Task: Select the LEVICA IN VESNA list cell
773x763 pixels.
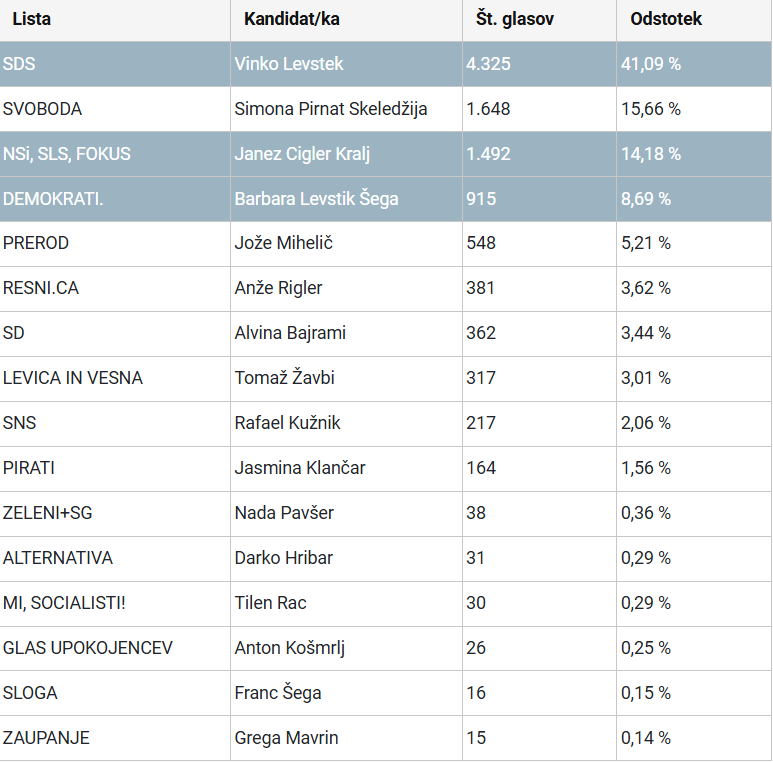Action: (x=73, y=378)
